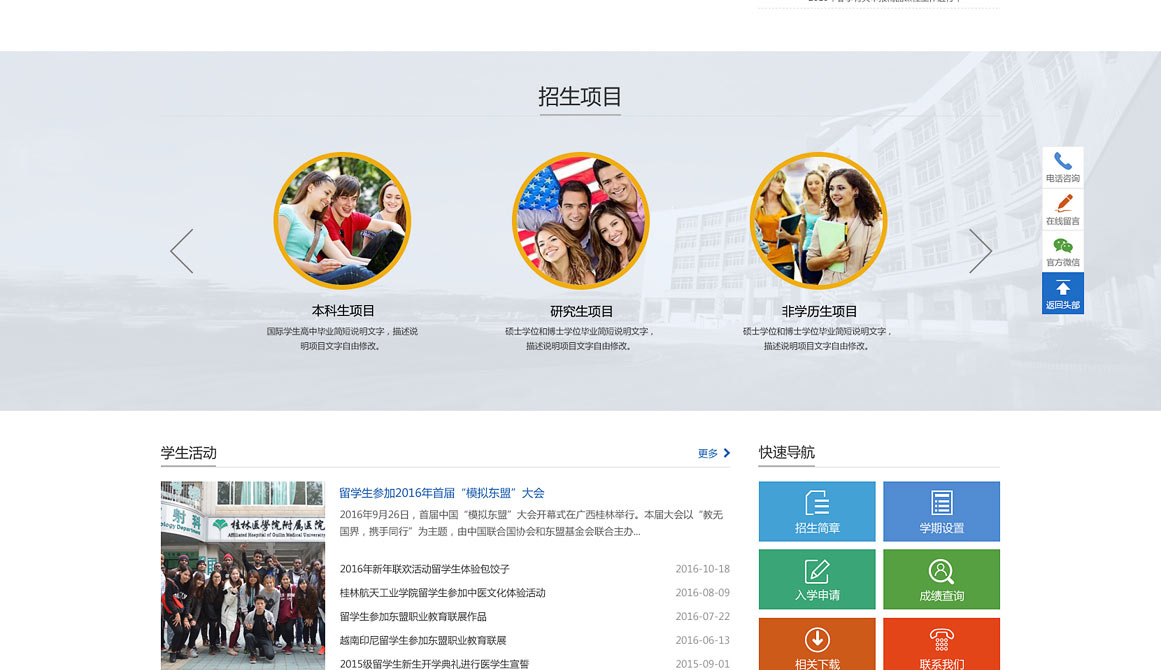Viewport: 1161px width, 670px height.
Task: Open the 联系我们 navigation tile
Action: click(x=941, y=644)
